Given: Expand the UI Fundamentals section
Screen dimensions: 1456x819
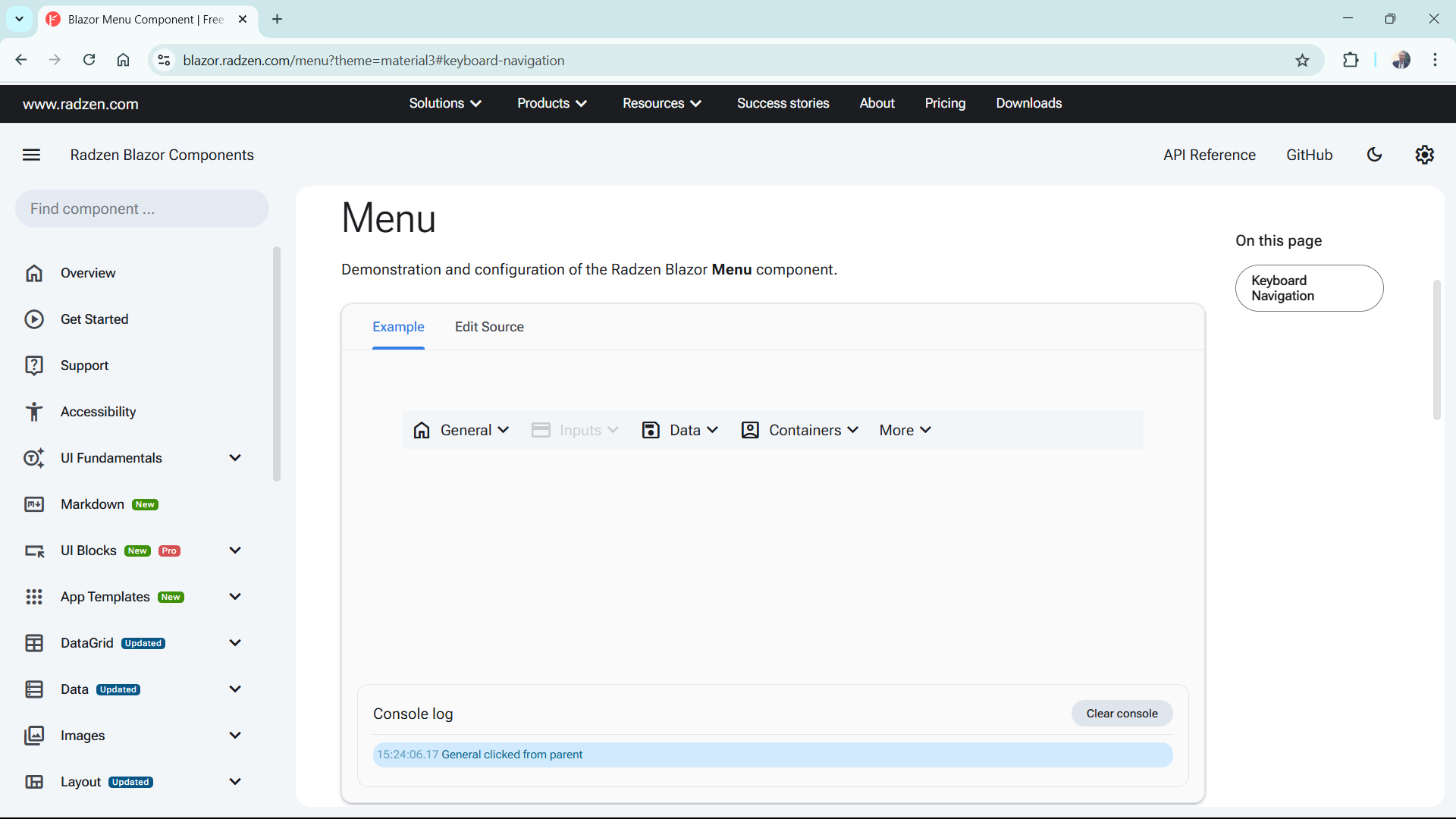Looking at the screenshot, I should coord(235,458).
